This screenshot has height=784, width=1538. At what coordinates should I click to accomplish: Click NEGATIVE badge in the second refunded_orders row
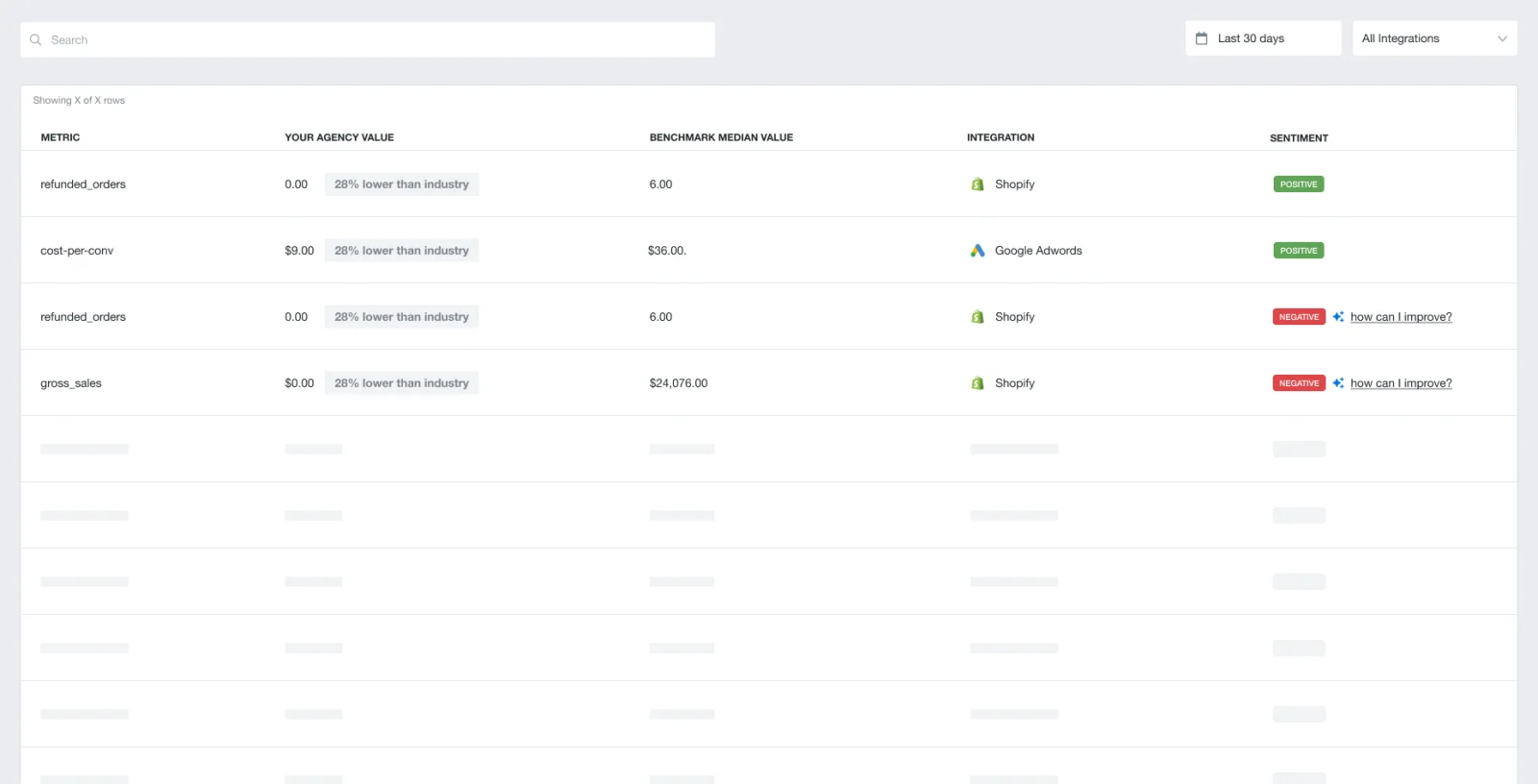click(1299, 317)
